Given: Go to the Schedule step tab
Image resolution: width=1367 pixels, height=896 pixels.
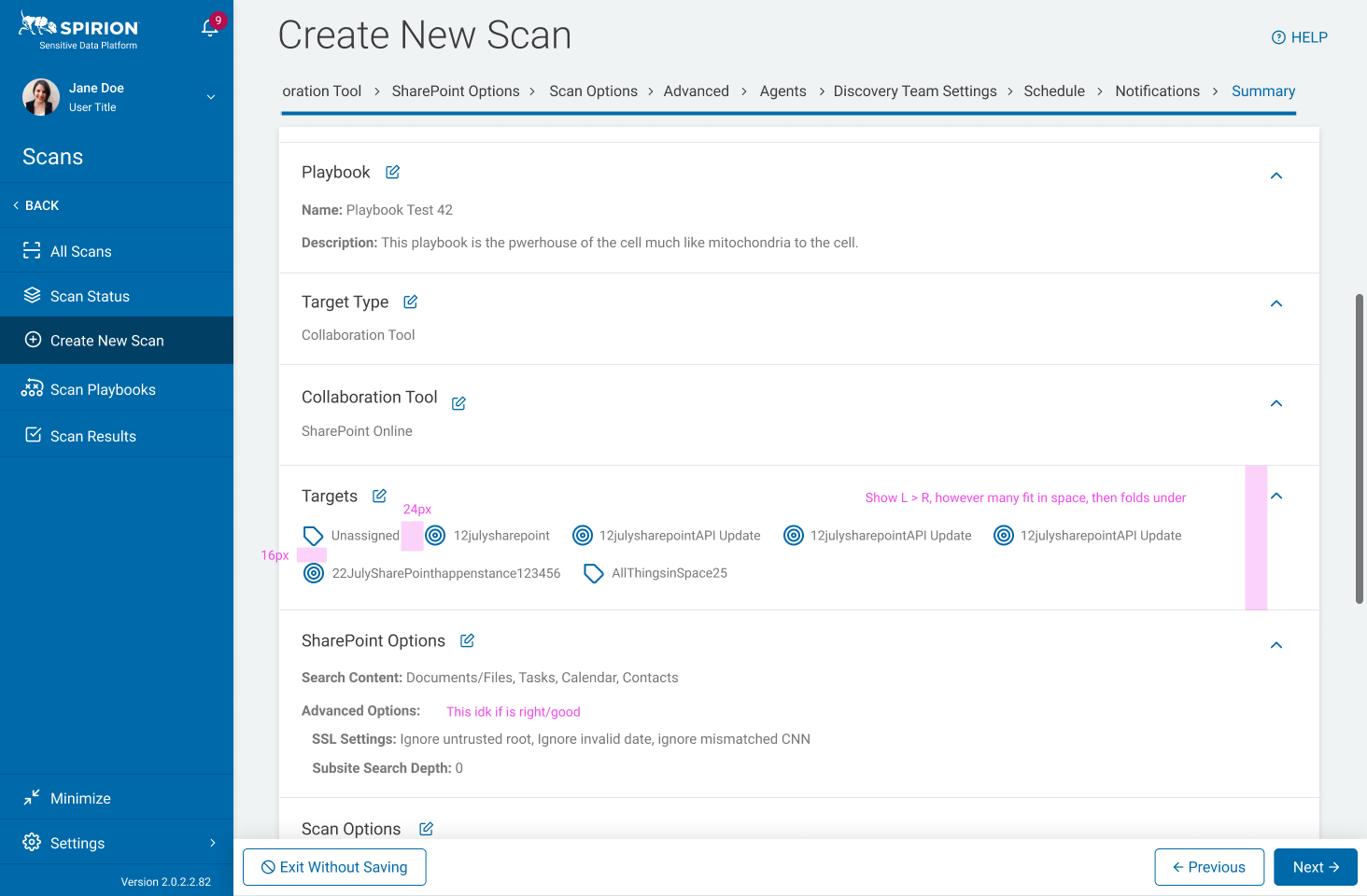Looking at the screenshot, I should click(1053, 91).
